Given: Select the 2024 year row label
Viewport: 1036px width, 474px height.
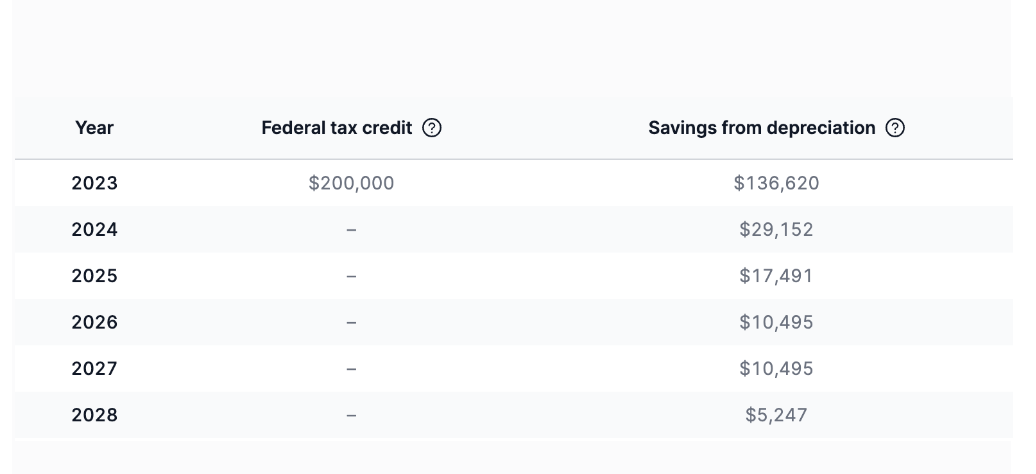Looking at the screenshot, I should pos(94,230).
